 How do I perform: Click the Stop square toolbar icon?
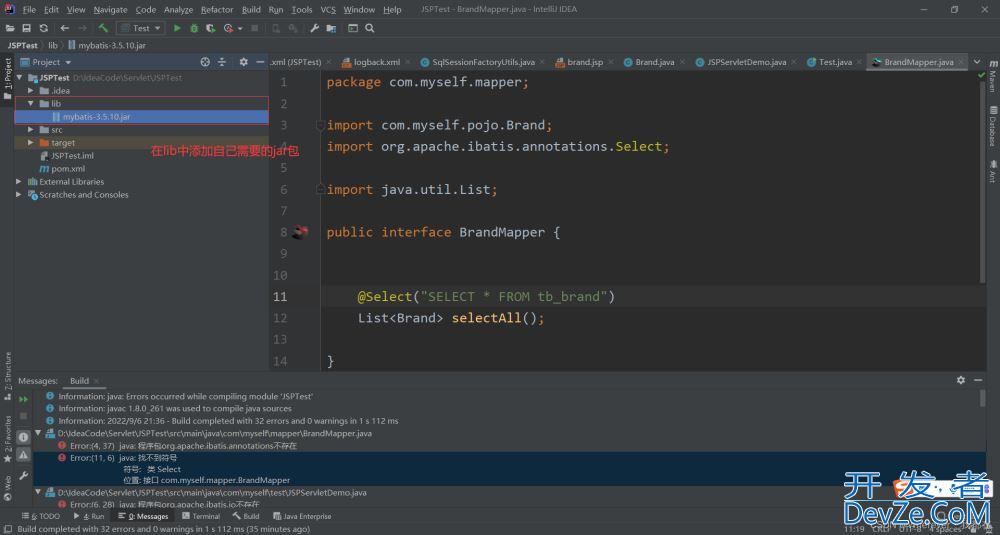[254, 28]
